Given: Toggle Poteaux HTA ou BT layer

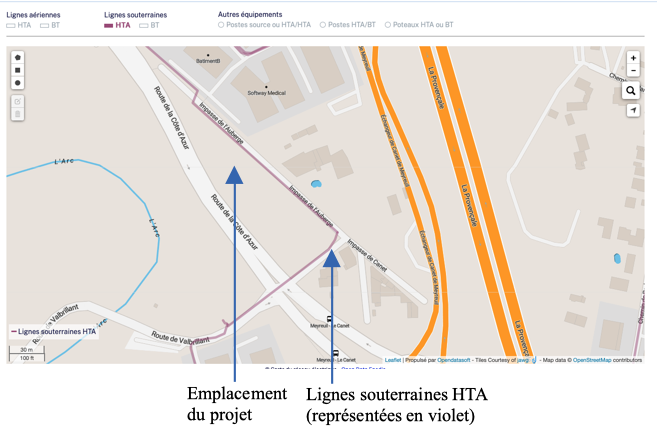Looking at the screenshot, I should pos(419,25).
